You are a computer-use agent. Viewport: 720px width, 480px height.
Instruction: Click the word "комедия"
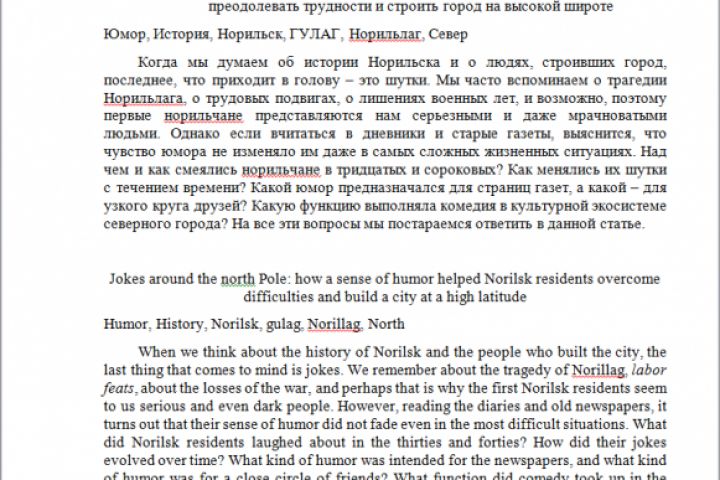(468, 206)
